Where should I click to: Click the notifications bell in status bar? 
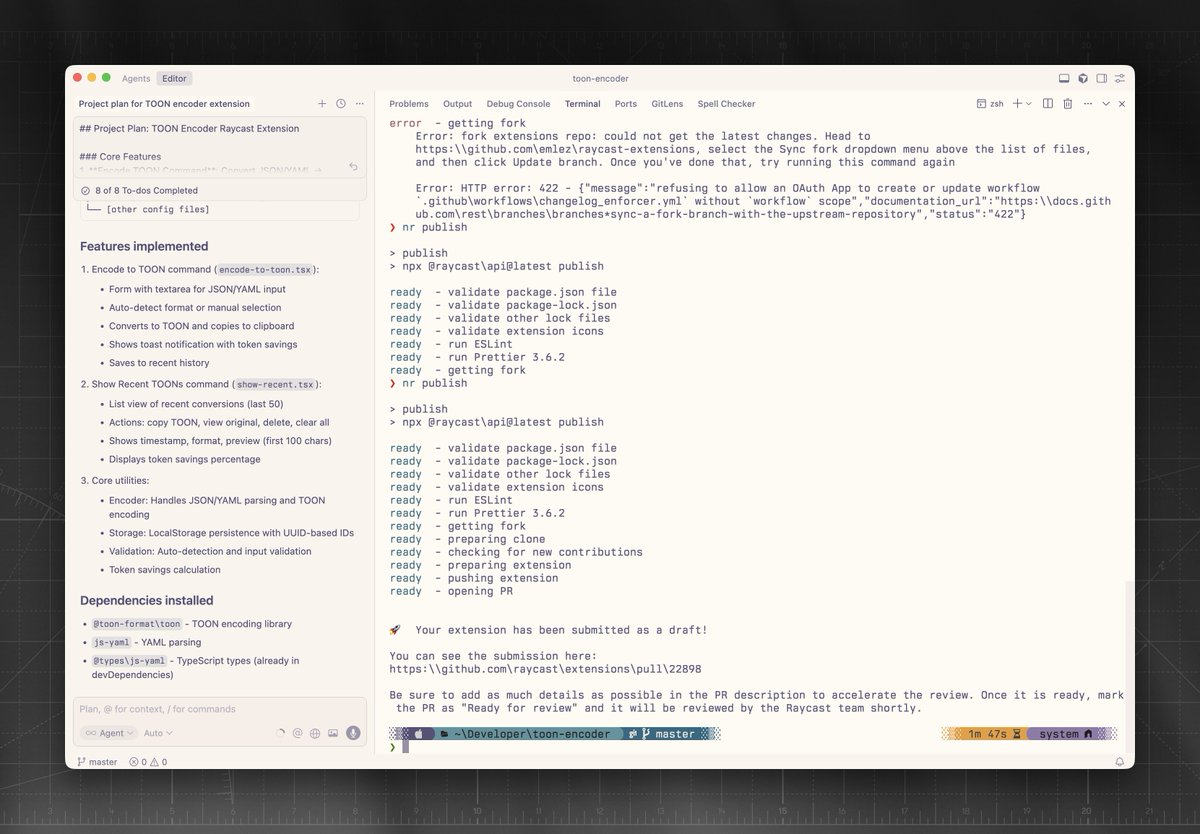(1119, 762)
